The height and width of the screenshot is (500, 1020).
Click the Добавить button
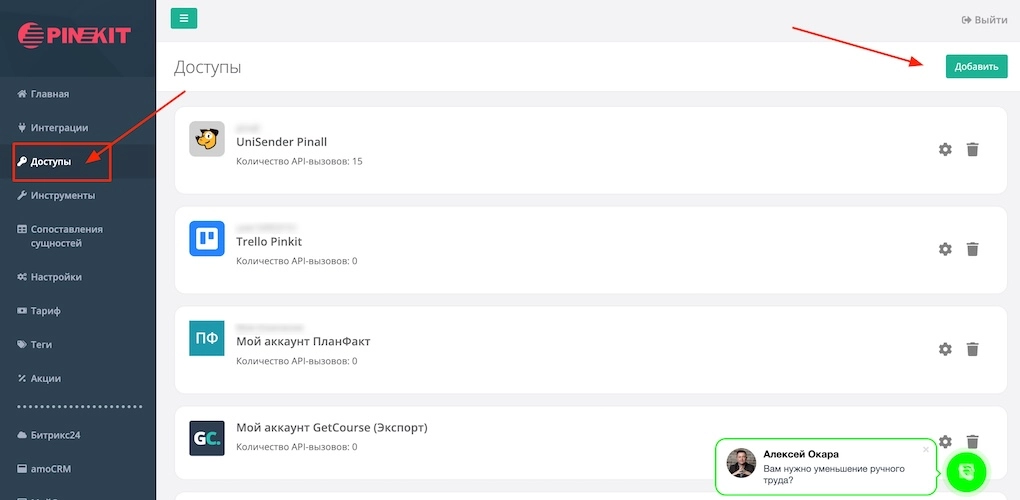coord(976,67)
